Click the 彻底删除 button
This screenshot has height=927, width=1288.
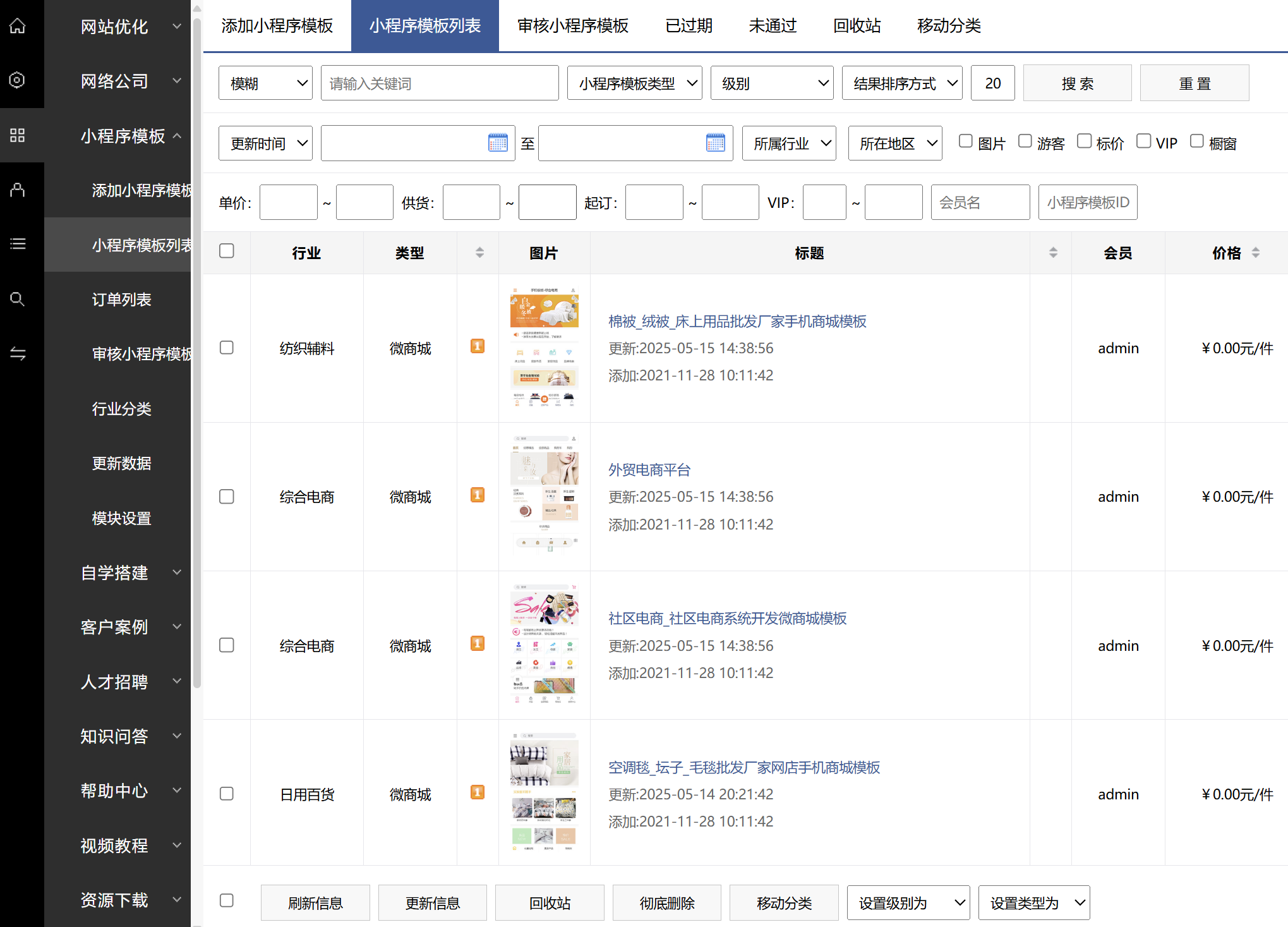(x=667, y=903)
